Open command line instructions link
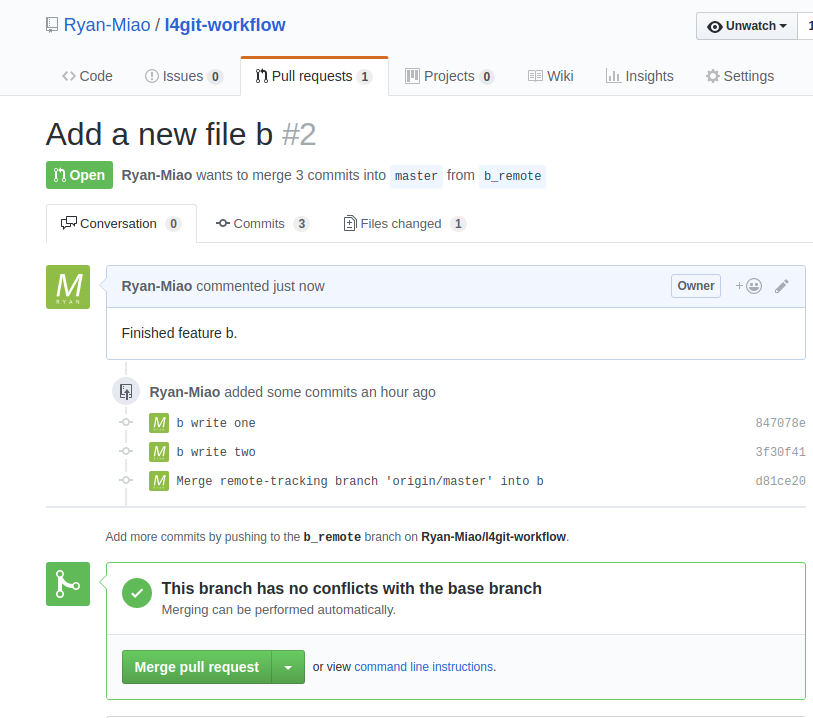 point(424,667)
